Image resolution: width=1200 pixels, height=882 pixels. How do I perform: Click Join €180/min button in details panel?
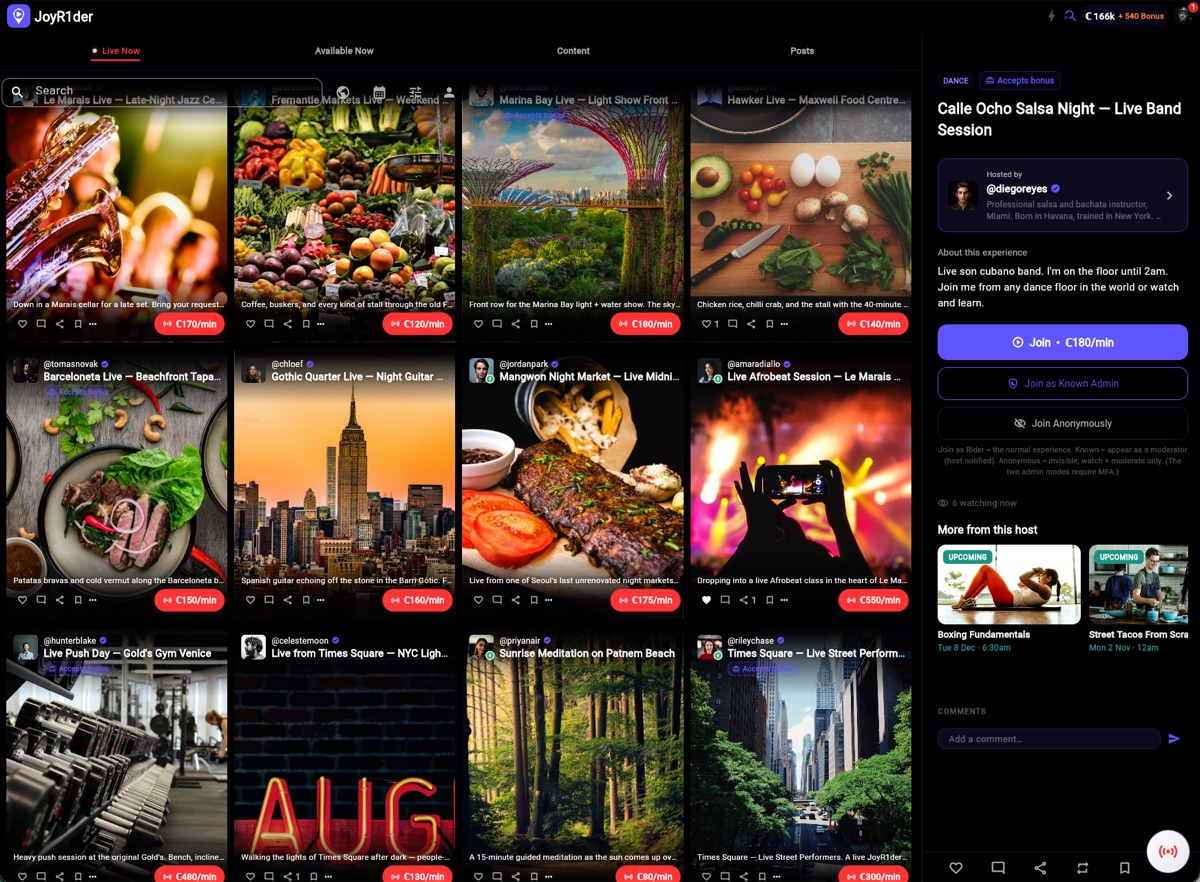pyautogui.click(x=1062, y=342)
